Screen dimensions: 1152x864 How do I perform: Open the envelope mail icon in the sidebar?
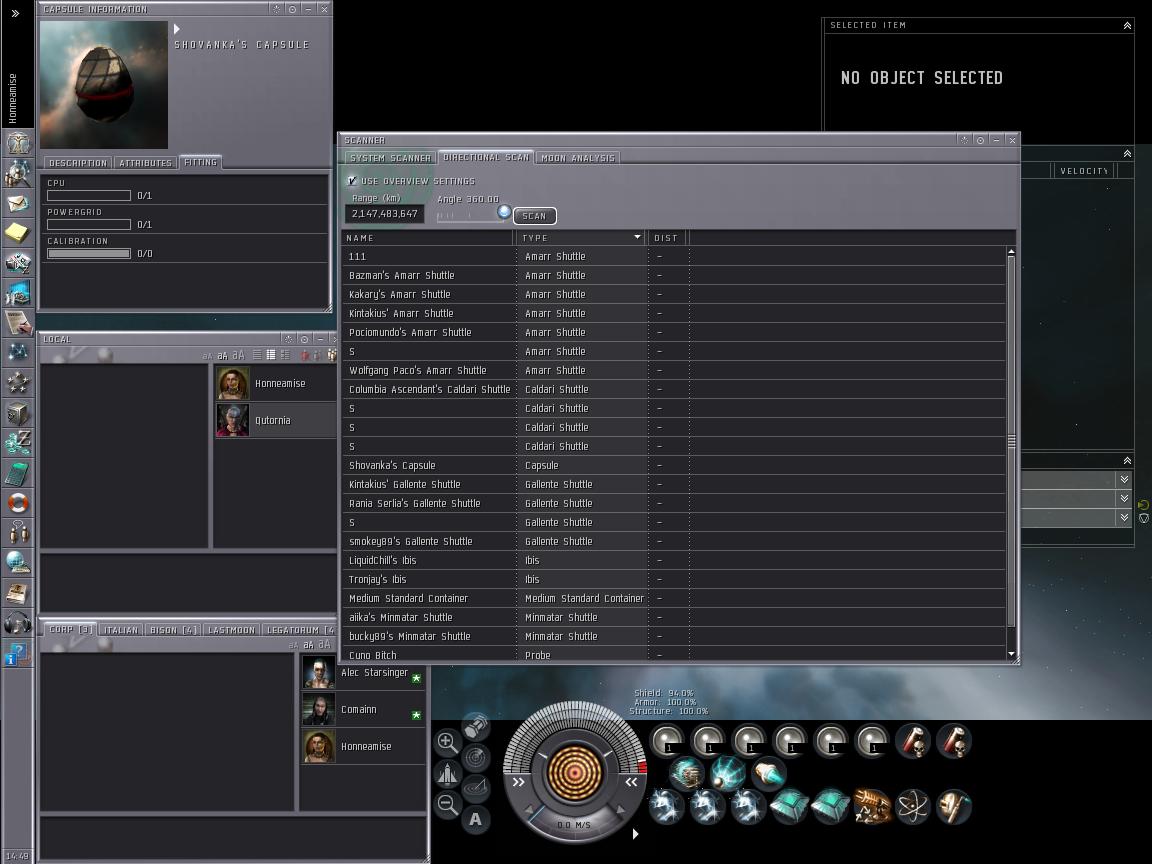tap(18, 203)
